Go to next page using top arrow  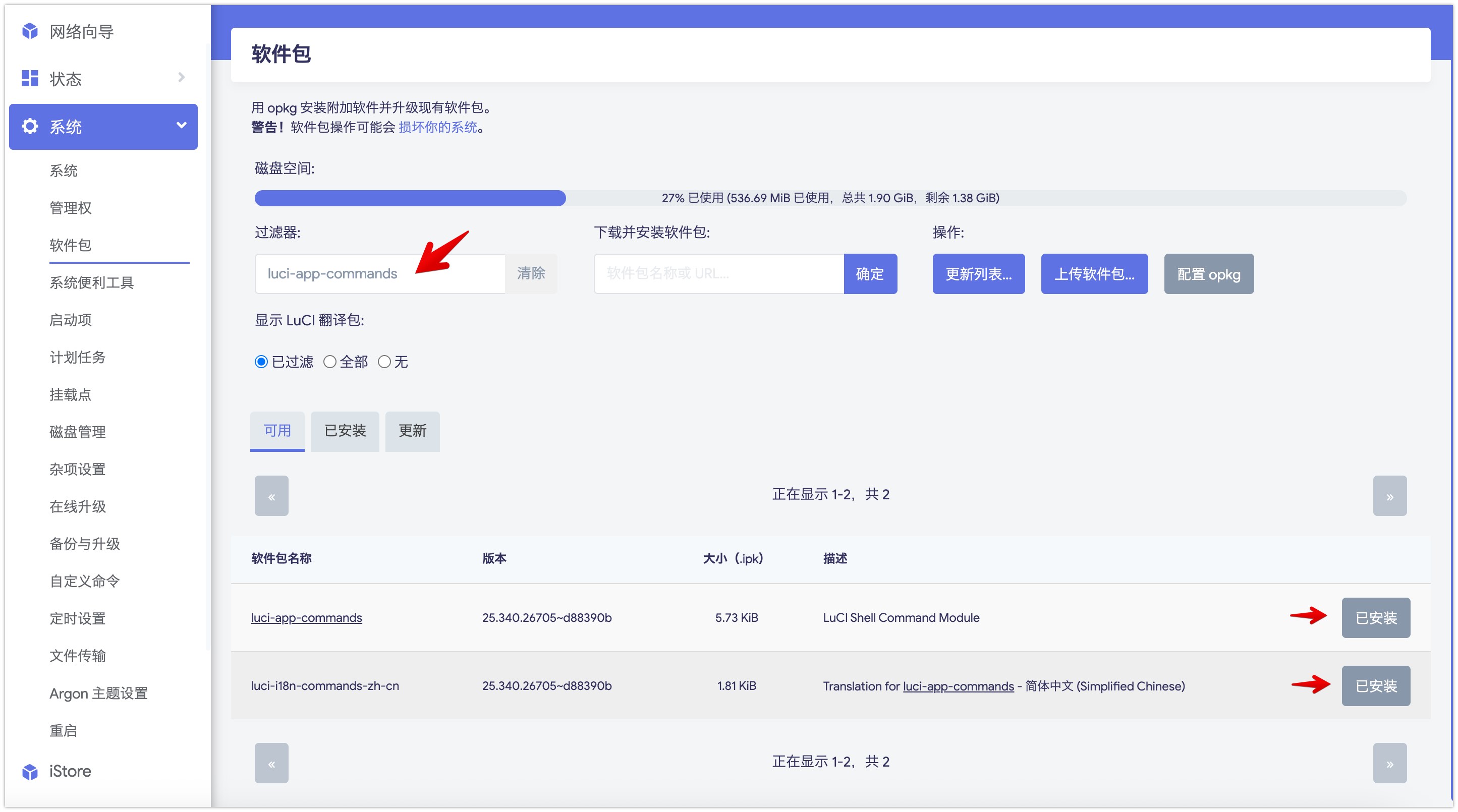(x=1389, y=496)
